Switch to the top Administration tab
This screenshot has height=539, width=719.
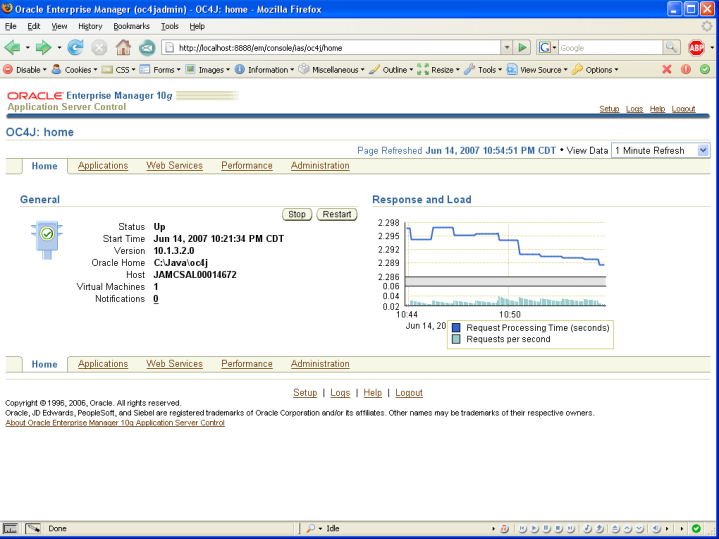point(320,166)
